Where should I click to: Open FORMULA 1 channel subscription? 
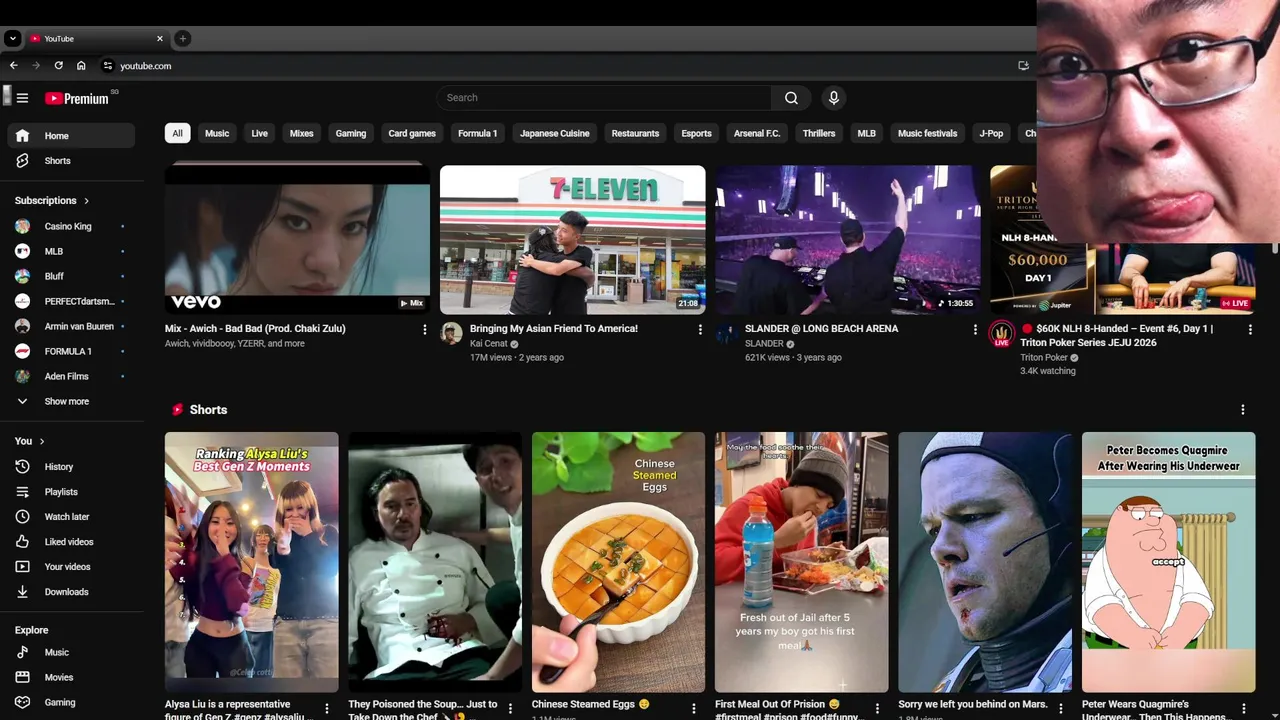70,351
